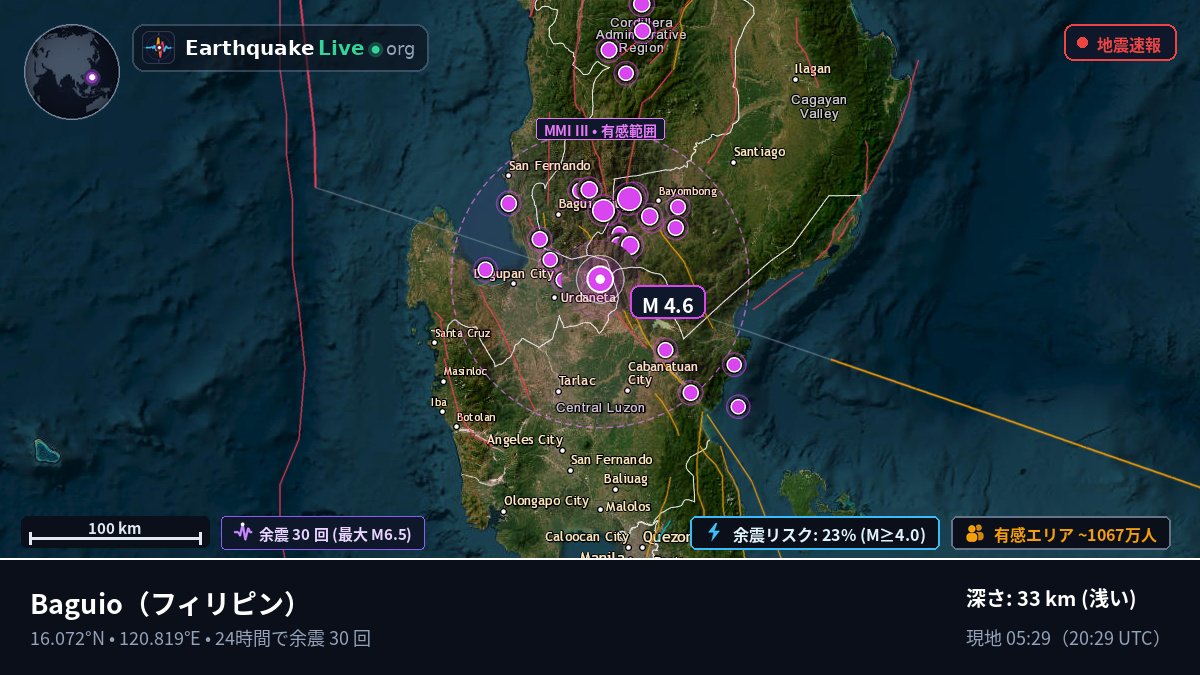1200x675 pixels.
Task: Click the Angeles City label
Action: coord(525,440)
